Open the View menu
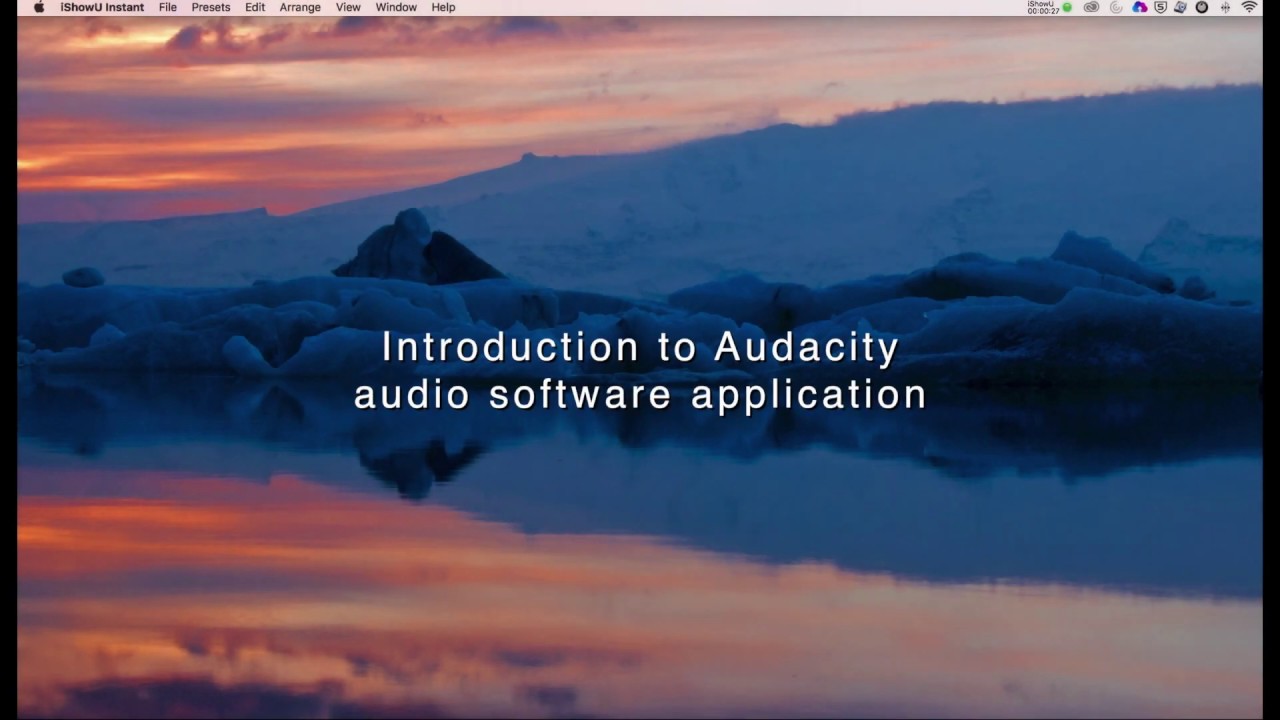The image size is (1280, 720). pos(348,7)
